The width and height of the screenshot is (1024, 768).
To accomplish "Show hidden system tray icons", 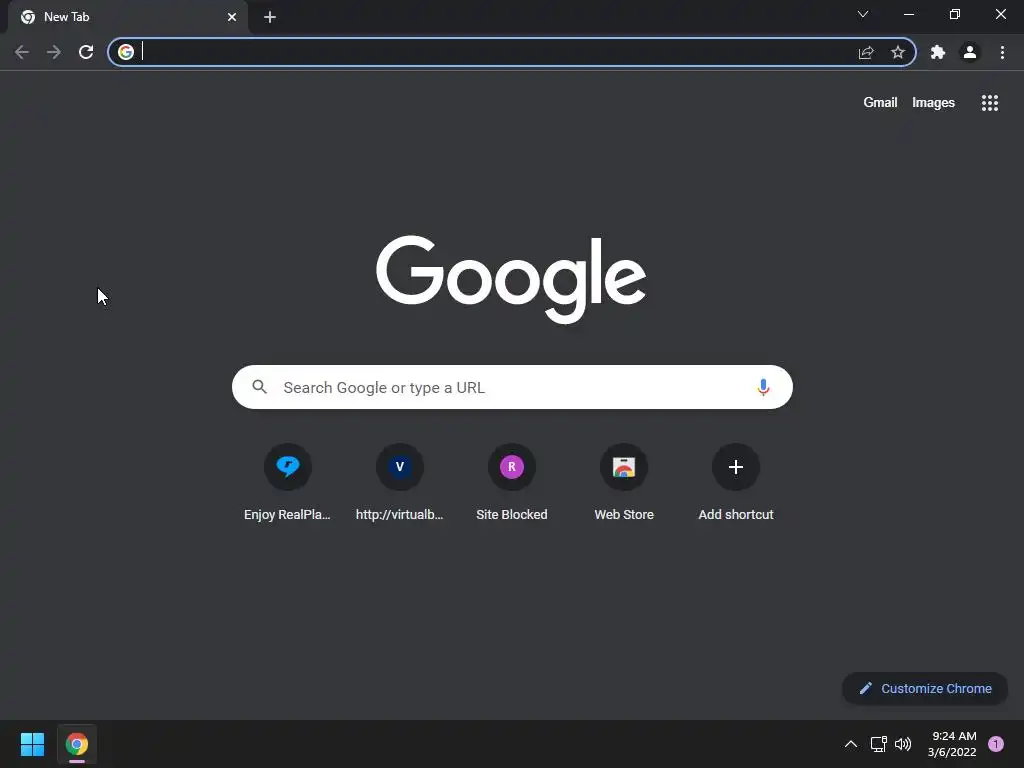I will (x=851, y=744).
